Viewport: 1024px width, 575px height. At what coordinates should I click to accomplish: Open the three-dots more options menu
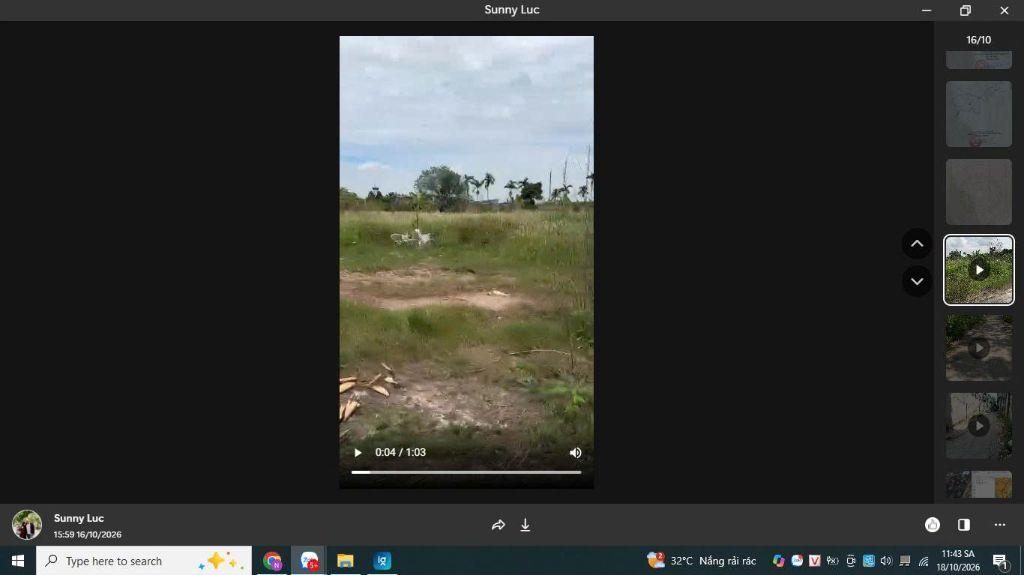(1000, 524)
